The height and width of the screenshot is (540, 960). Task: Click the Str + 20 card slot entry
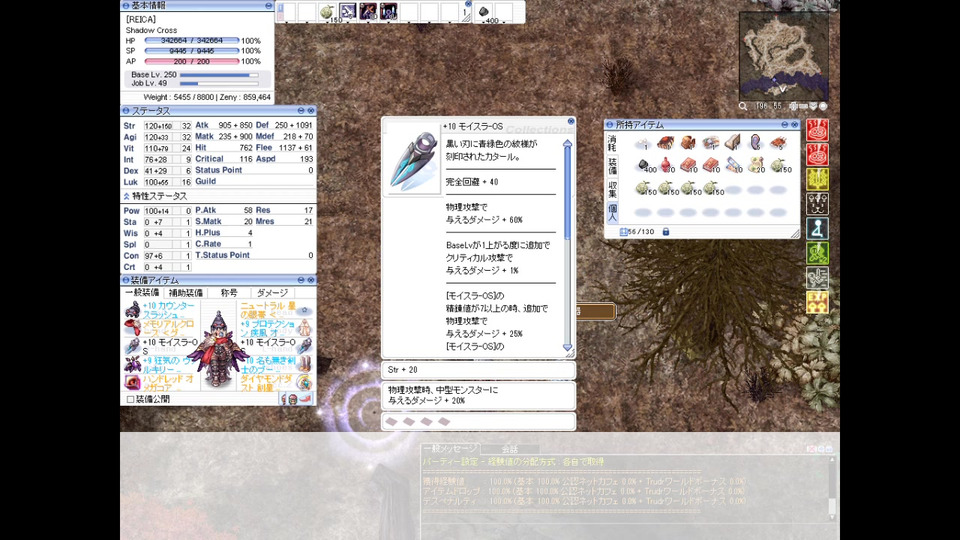pos(478,370)
